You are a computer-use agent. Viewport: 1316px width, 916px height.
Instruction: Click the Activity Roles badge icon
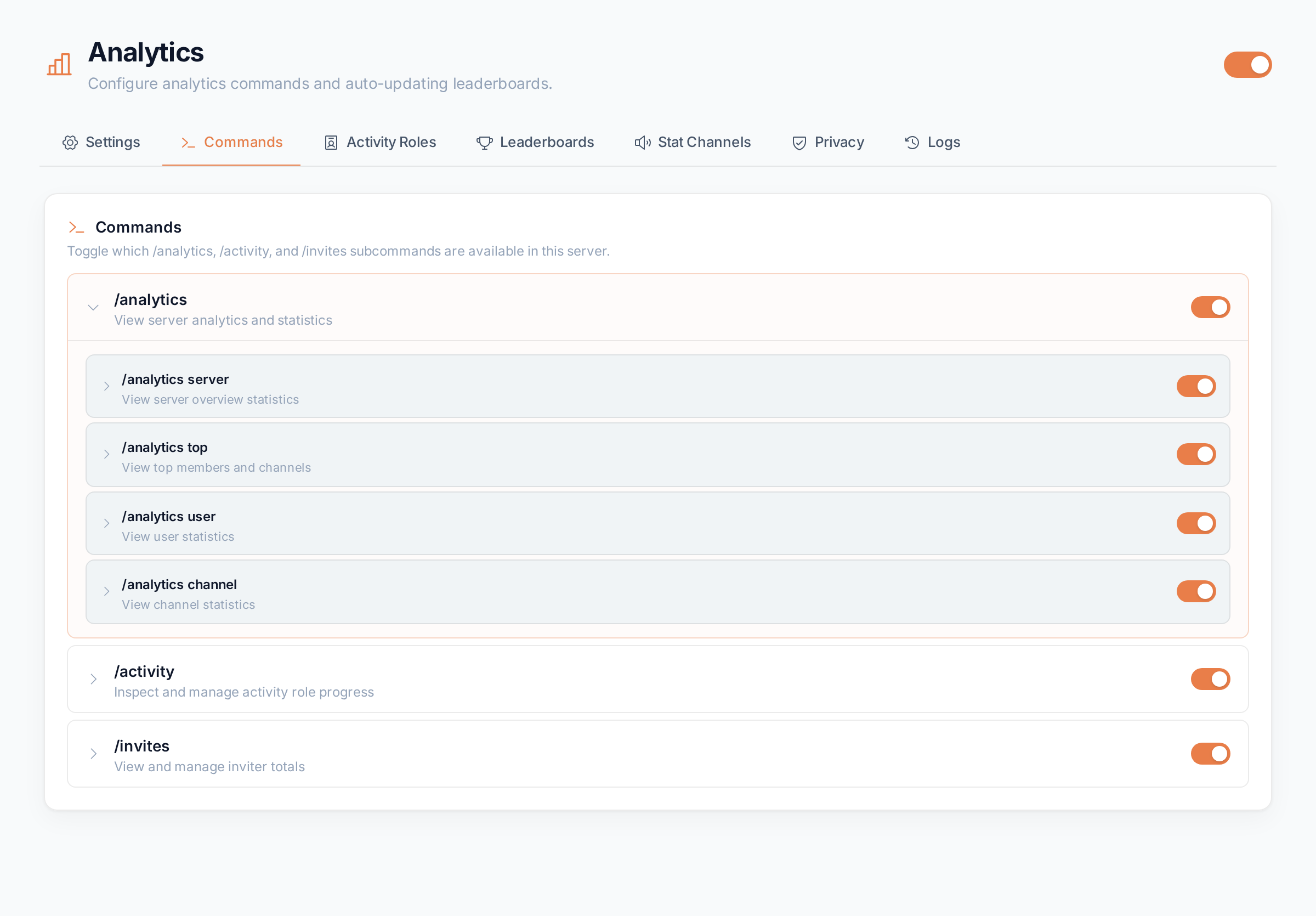pos(331,143)
